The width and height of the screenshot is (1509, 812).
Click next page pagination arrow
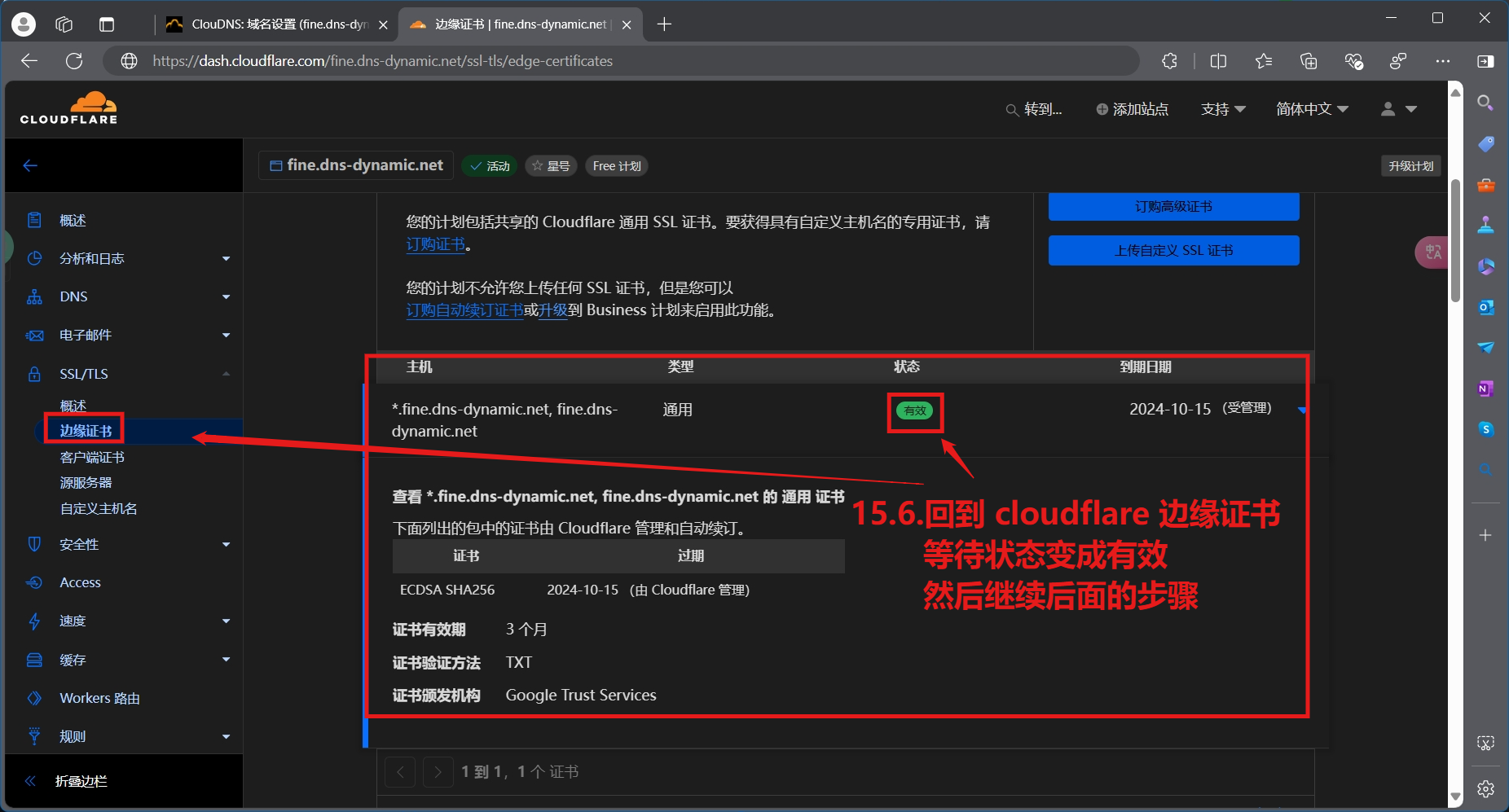[x=438, y=771]
